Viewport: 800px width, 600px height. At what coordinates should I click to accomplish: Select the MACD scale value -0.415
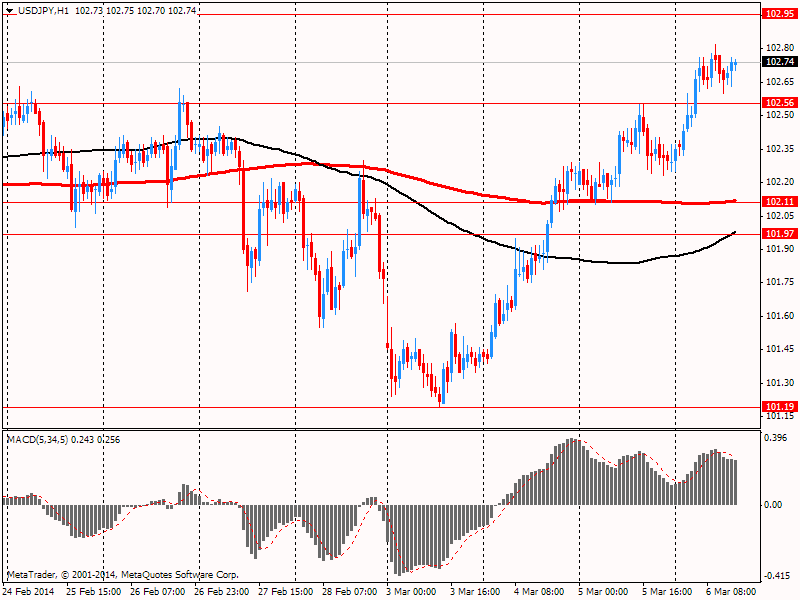(x=775, y=576)
